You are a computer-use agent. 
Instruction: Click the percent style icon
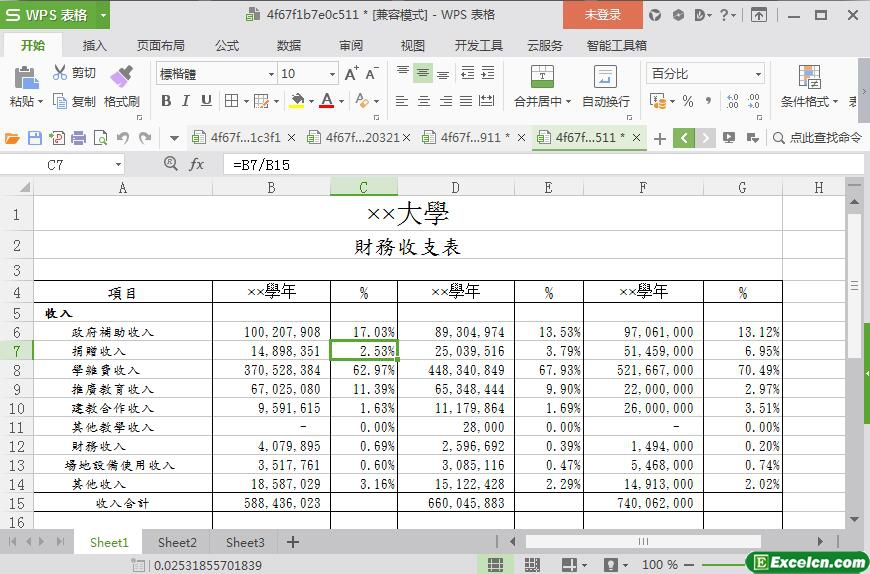pos(688,101)
